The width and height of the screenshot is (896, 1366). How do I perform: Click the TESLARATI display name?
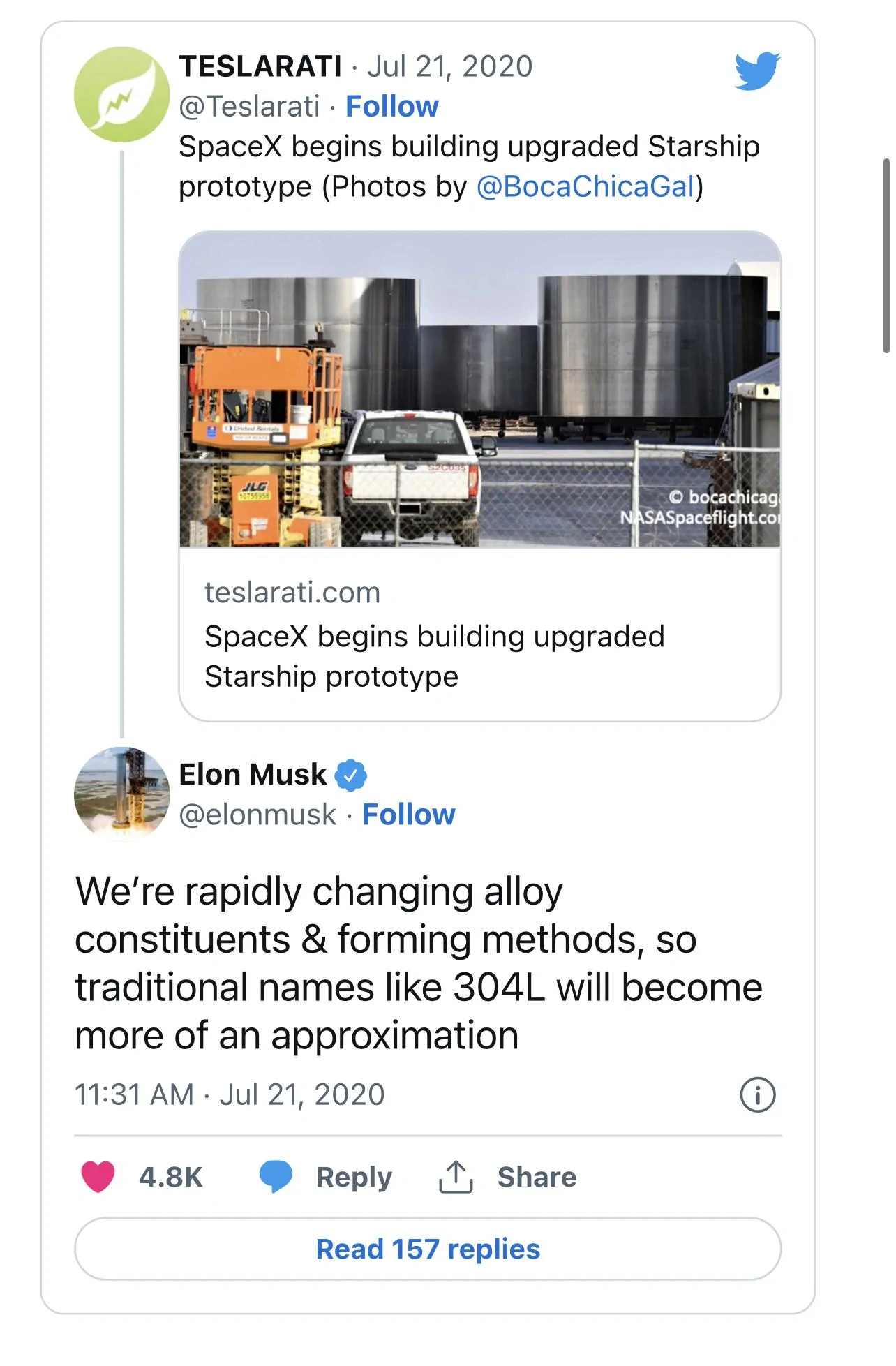click(260, 66)
